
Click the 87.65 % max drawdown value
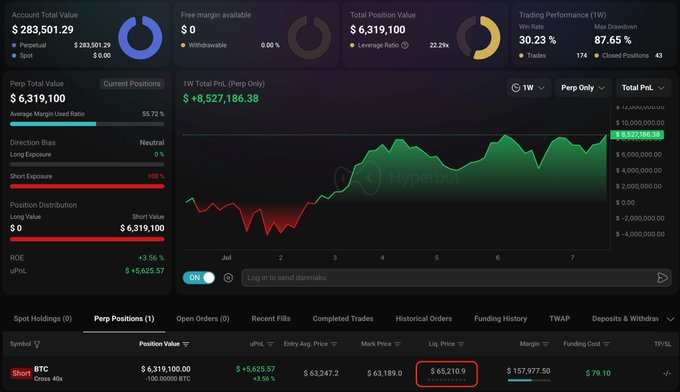pyautogui.click(x=612, y=40)
